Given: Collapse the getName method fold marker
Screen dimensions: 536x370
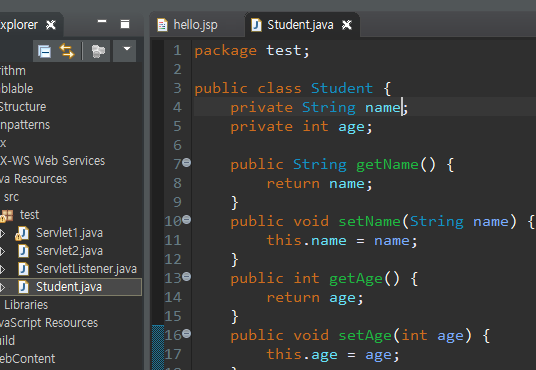Looking at the screenshot, I should tap(186, 162).
